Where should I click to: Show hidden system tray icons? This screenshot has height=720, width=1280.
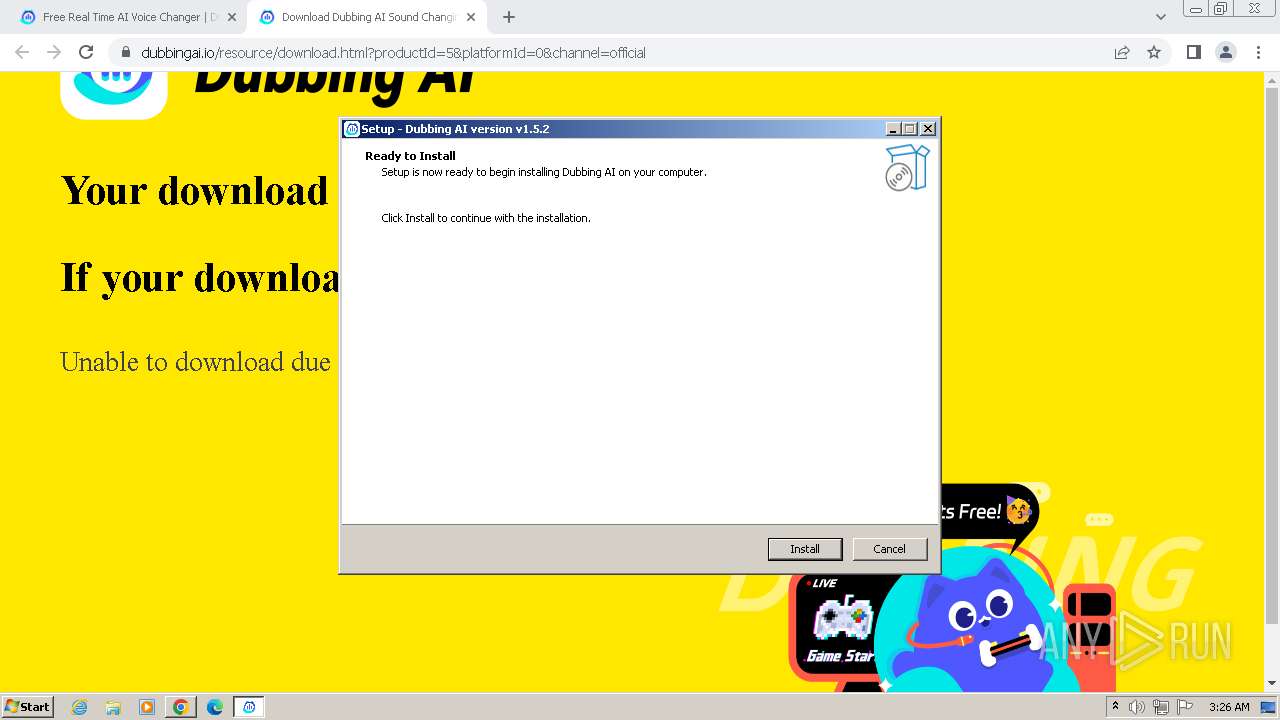click(1115, 707)
